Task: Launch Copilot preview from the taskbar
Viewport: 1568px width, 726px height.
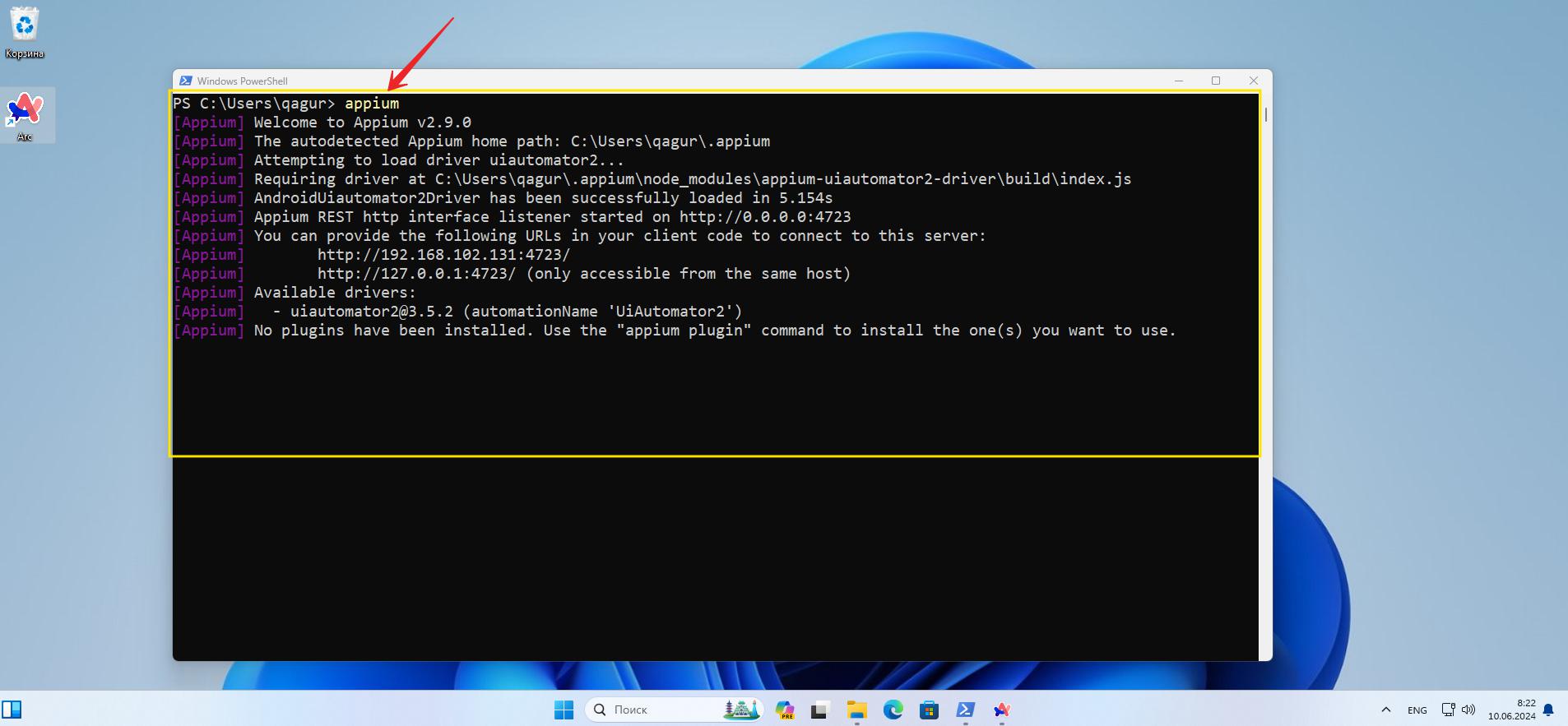Action: click(785, 710)
